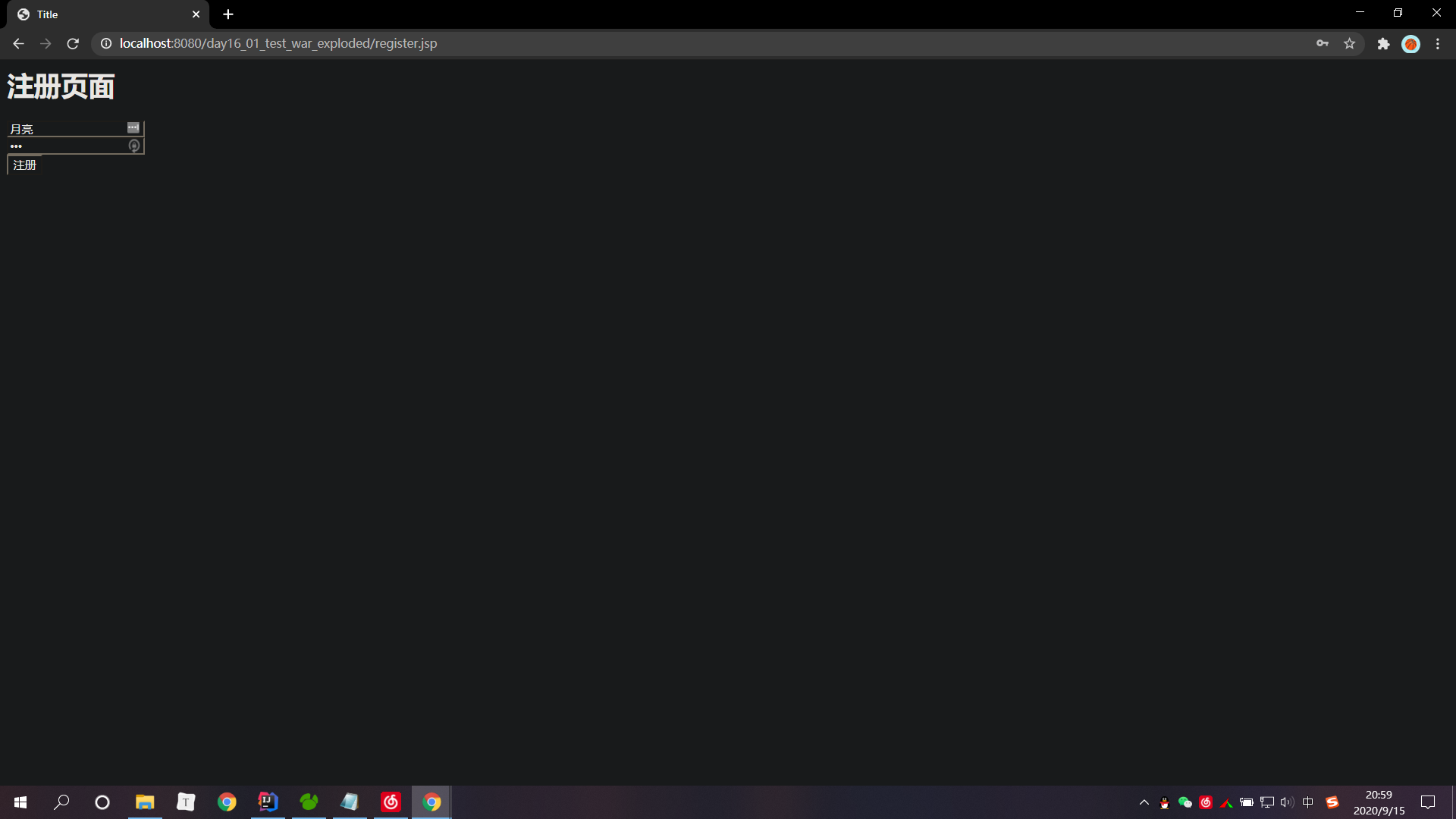Viewport: 1456px width, 819px height.
Task: Bookmark this page with the star icon
Action: [1349, 44]
